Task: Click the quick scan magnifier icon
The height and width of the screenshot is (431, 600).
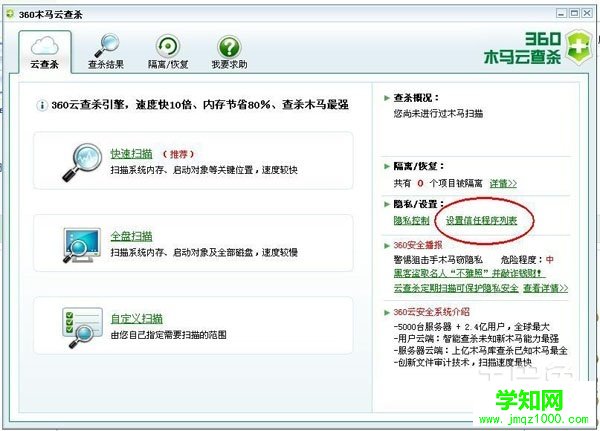Action: [82, 162]
